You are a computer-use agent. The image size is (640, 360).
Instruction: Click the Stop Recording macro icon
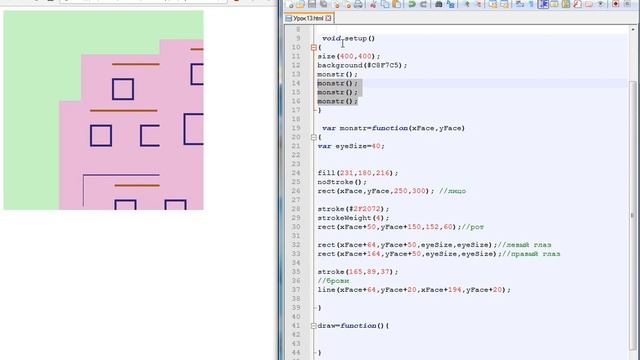[627, 4]
